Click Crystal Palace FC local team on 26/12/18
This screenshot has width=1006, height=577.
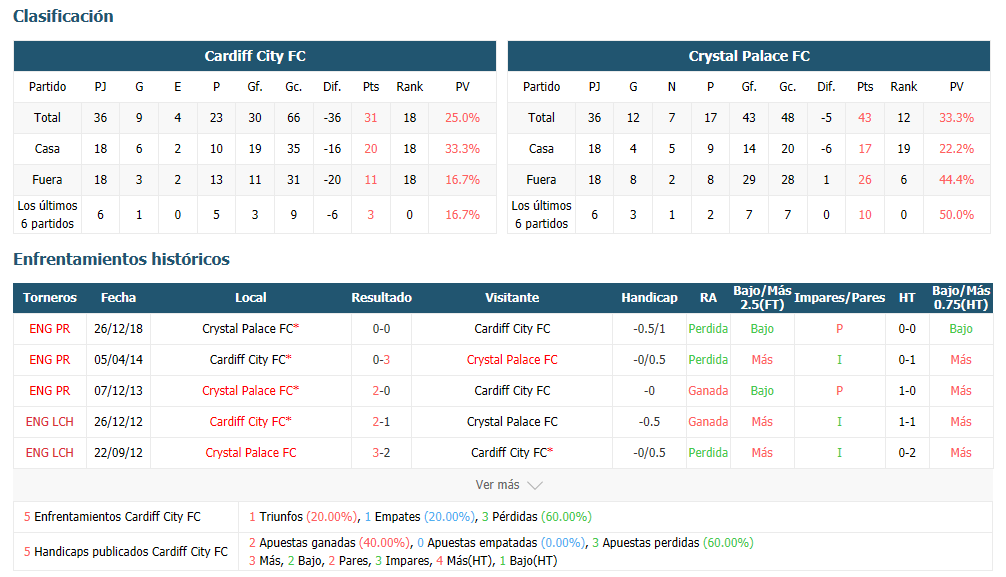coord(250,329)
